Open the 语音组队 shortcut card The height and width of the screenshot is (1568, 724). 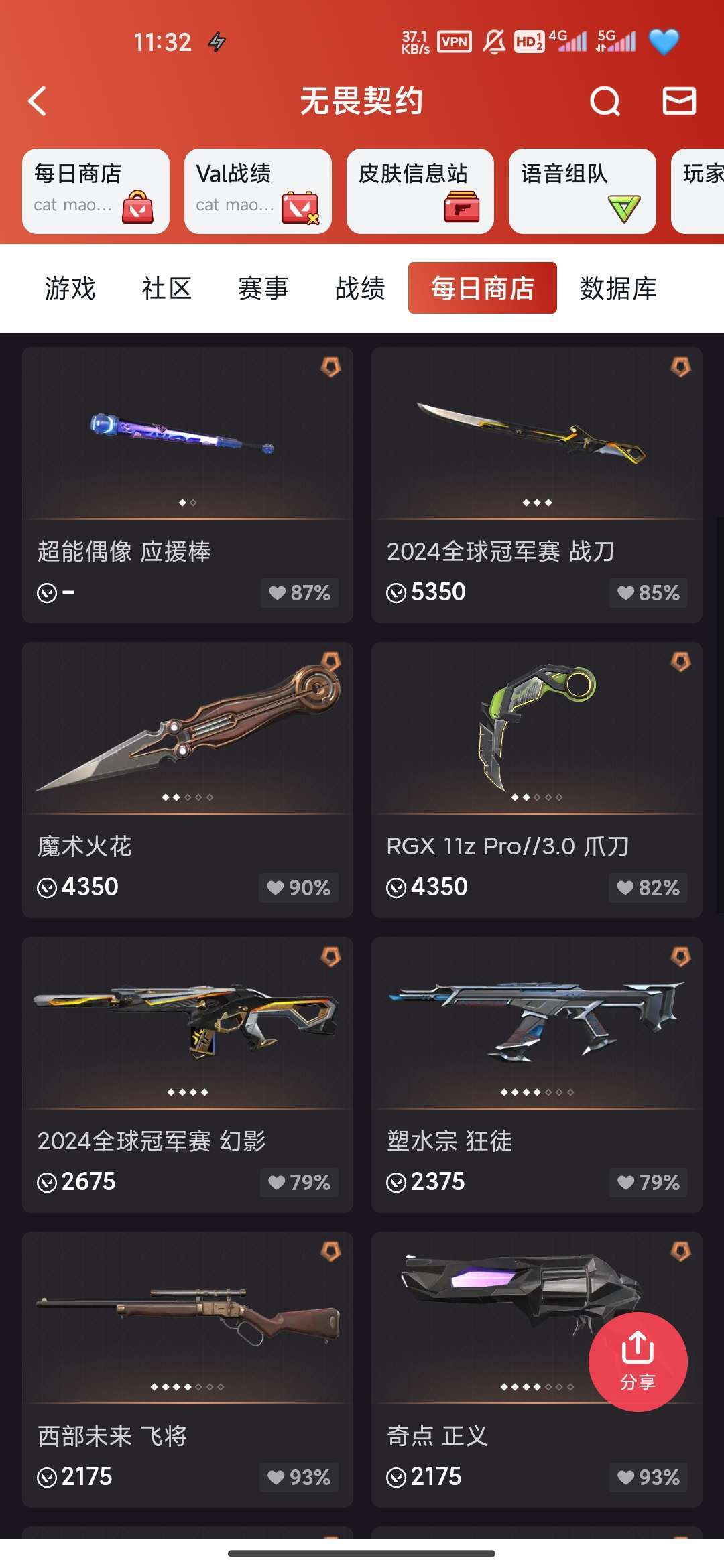(x=583, y=191)
